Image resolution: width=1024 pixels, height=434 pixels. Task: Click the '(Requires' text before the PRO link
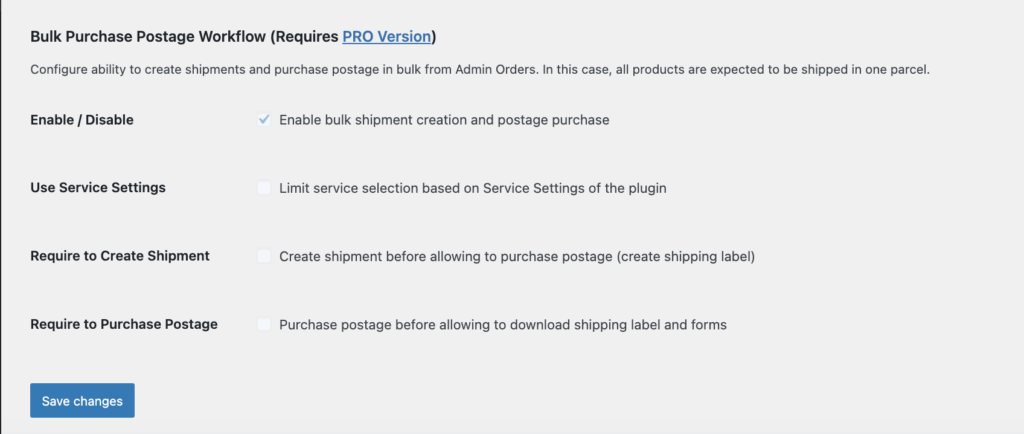click(x=310, y=36)
